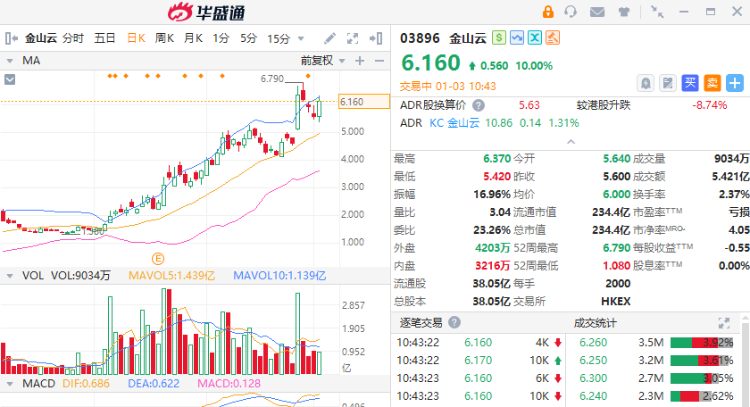Collapse the left panel arrow icon
This screenshot has width=750, height=407.
tap(11, 38)
